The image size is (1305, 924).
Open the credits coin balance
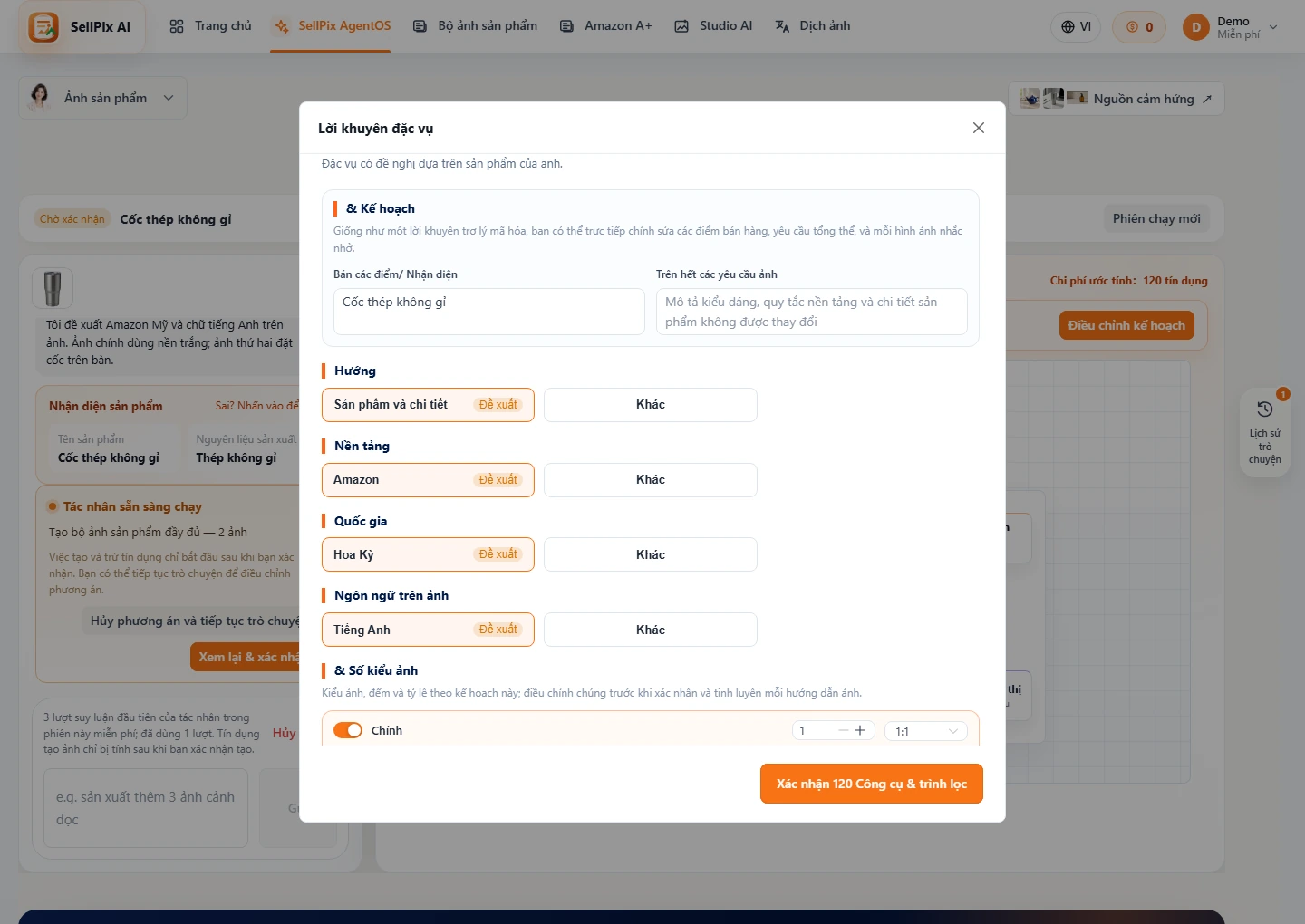pos(1140,27)
